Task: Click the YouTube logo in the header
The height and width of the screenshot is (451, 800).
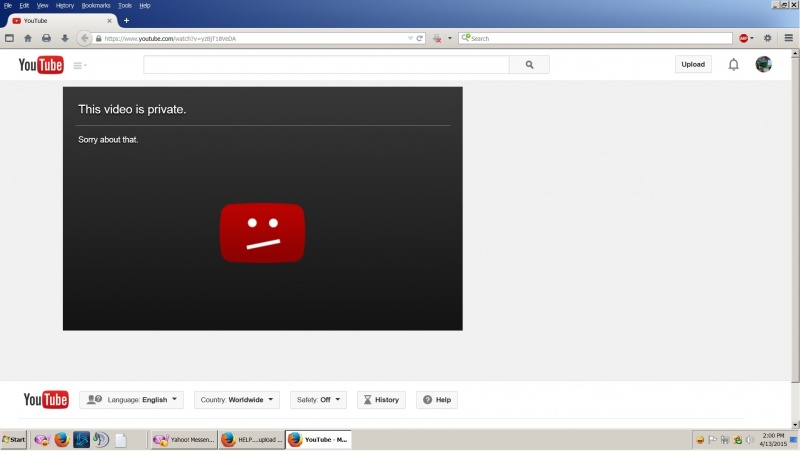Action: tap(41, 65)
